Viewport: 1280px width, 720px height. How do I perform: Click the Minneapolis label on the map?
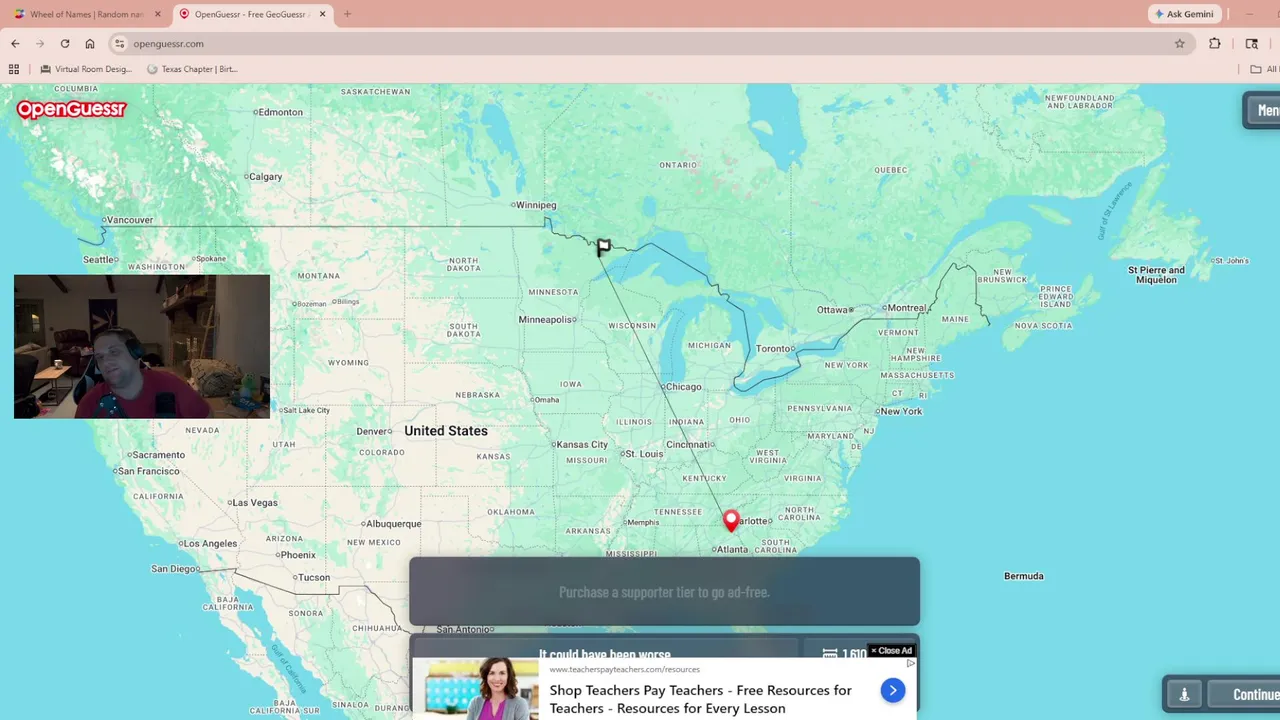point(547,320)
